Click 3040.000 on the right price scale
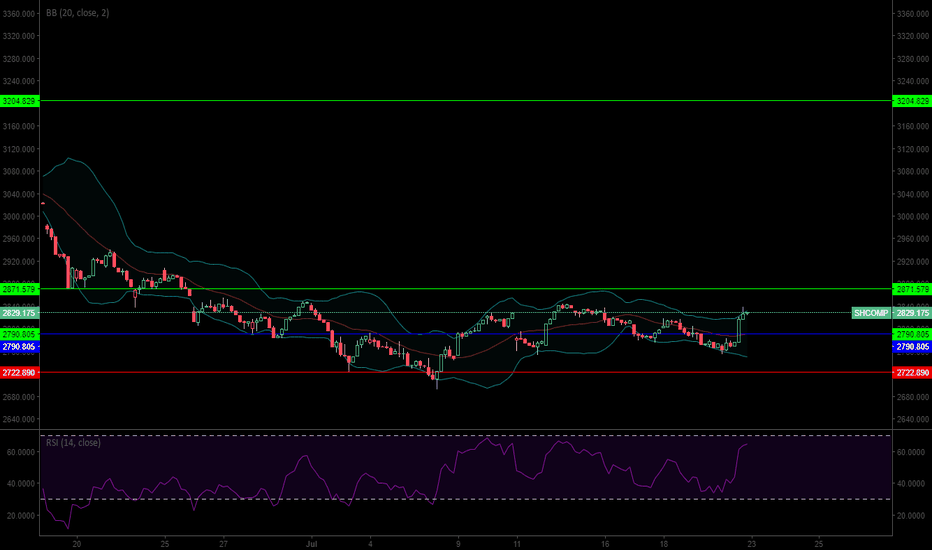The image size is (932, 550). coord(913,194)
